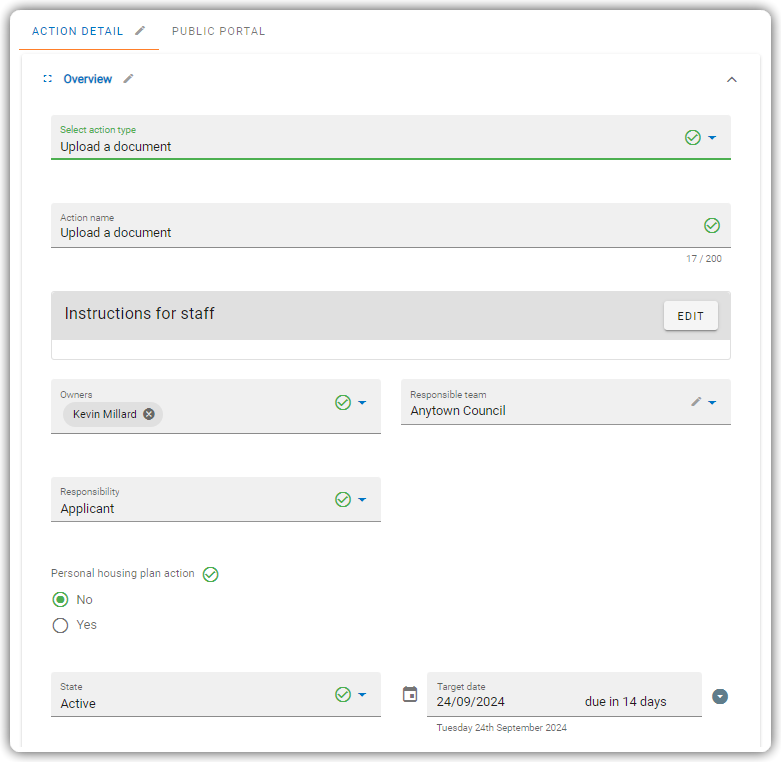781x762 pixels.
Task: Click the green check icon in Action name field
Action: pos(712,226)
